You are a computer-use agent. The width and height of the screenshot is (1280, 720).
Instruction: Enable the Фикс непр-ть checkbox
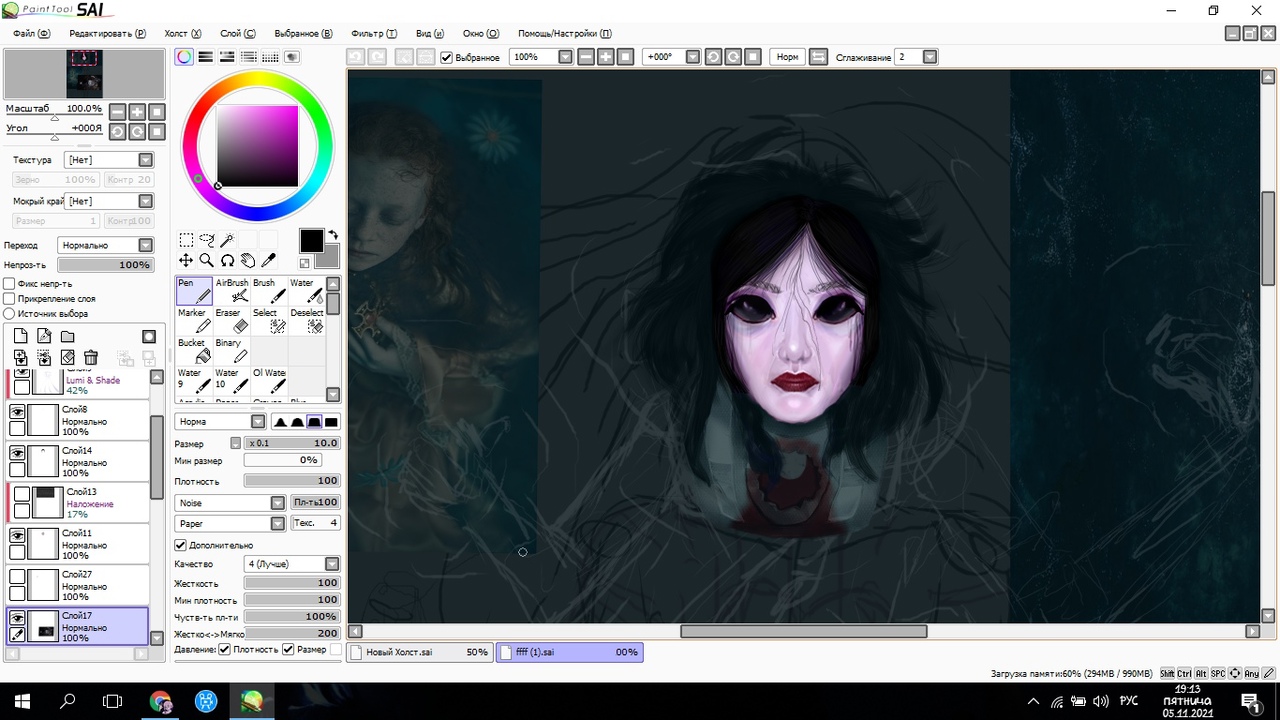[x=10, y=284]
